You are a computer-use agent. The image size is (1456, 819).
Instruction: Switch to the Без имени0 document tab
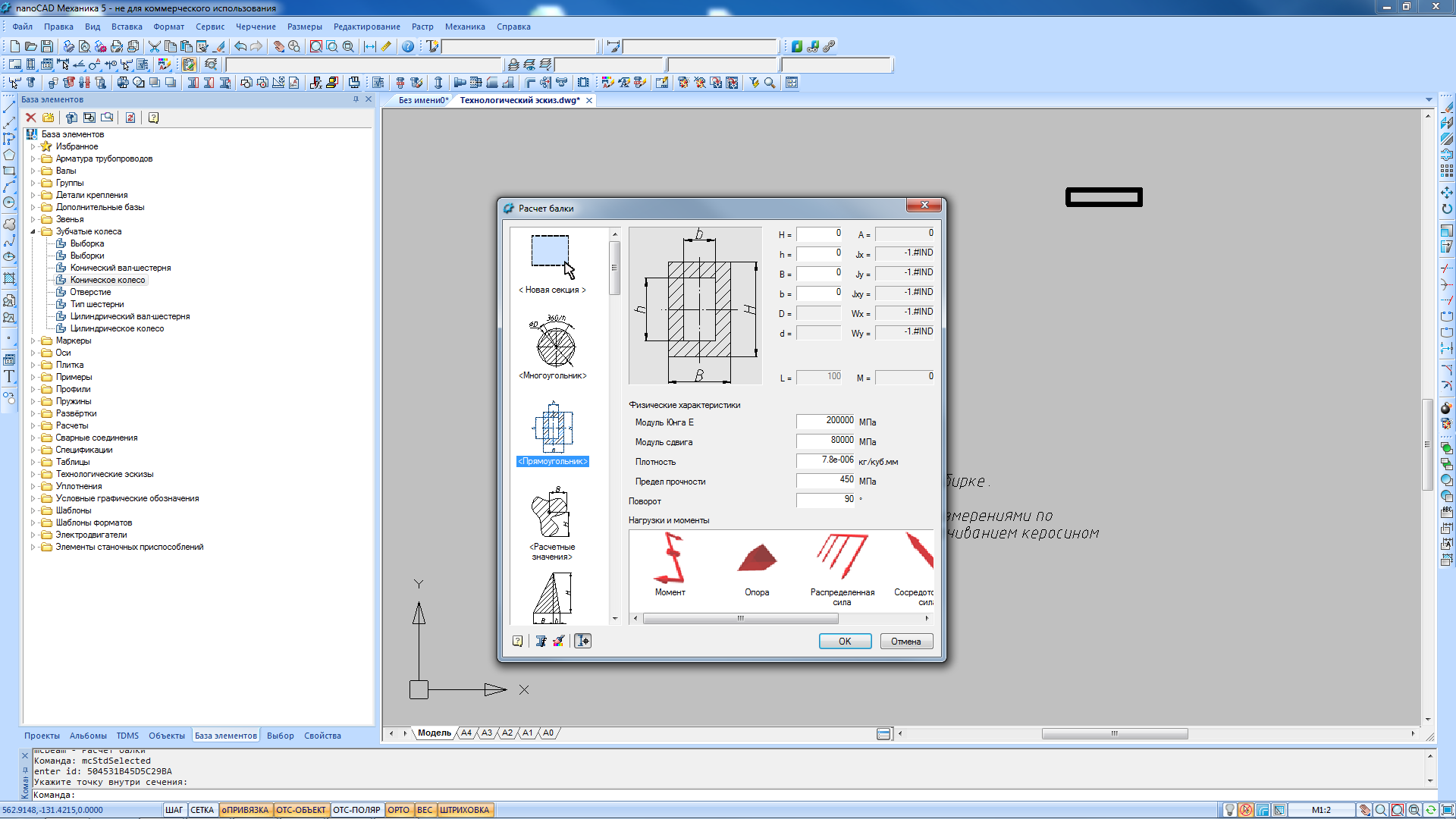[x=423, y=100]
